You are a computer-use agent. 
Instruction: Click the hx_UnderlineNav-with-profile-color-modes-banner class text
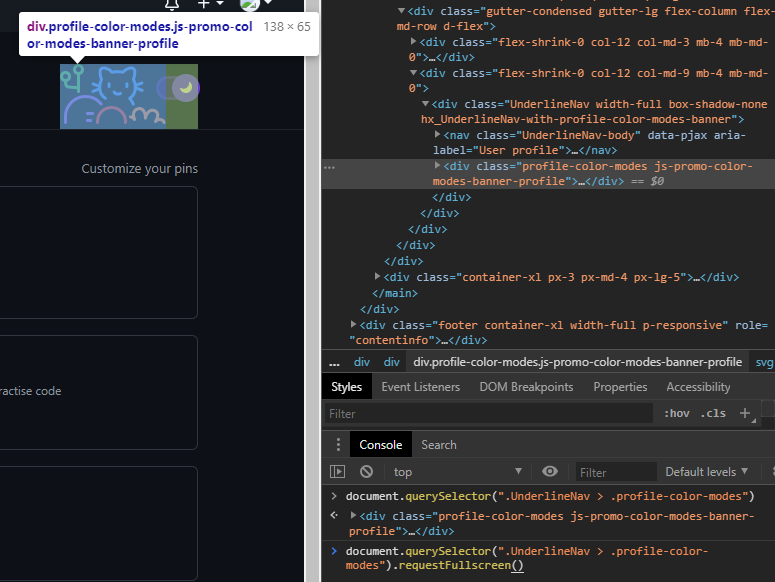point(578,119)
